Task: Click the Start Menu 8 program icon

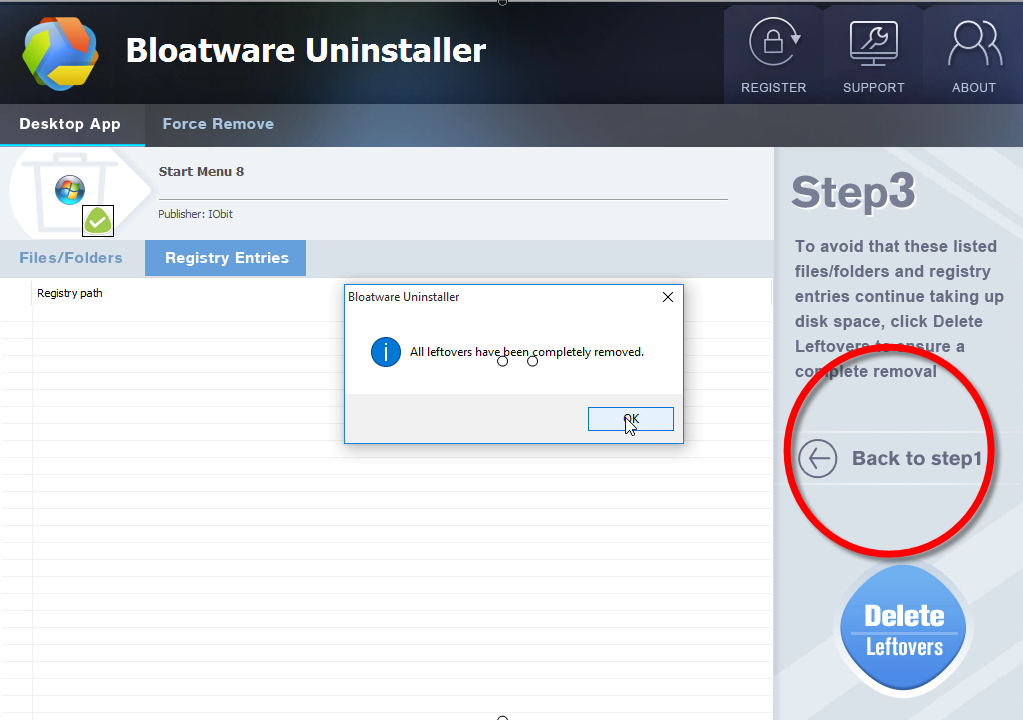Action: 70,190
